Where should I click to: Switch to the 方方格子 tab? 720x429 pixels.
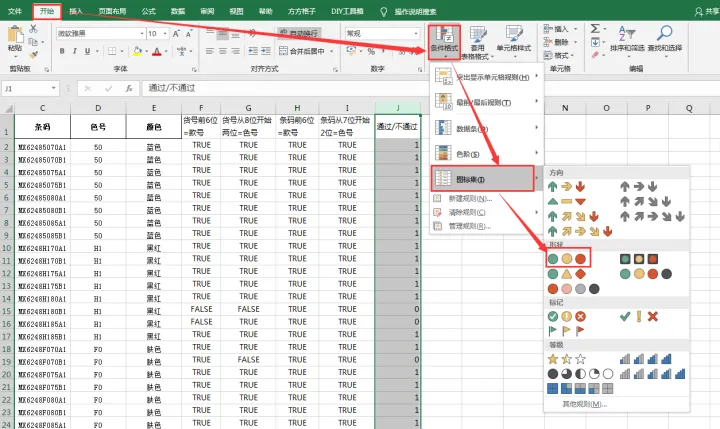click(x=302, y=11)
